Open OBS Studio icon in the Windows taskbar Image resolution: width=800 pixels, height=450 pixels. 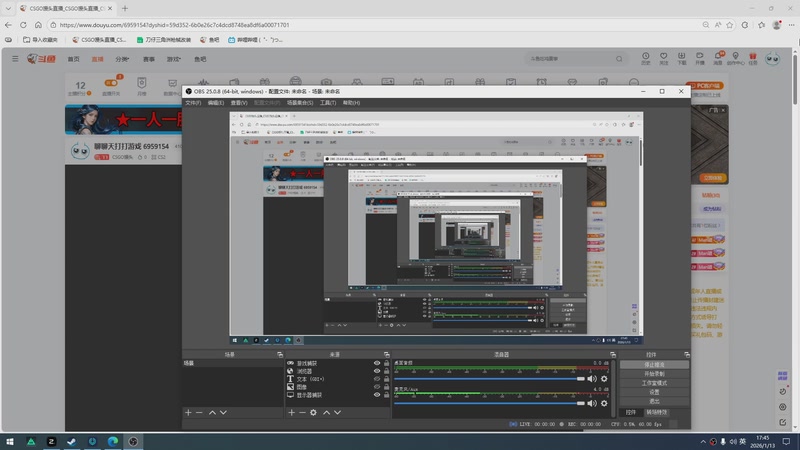point(133,441)
